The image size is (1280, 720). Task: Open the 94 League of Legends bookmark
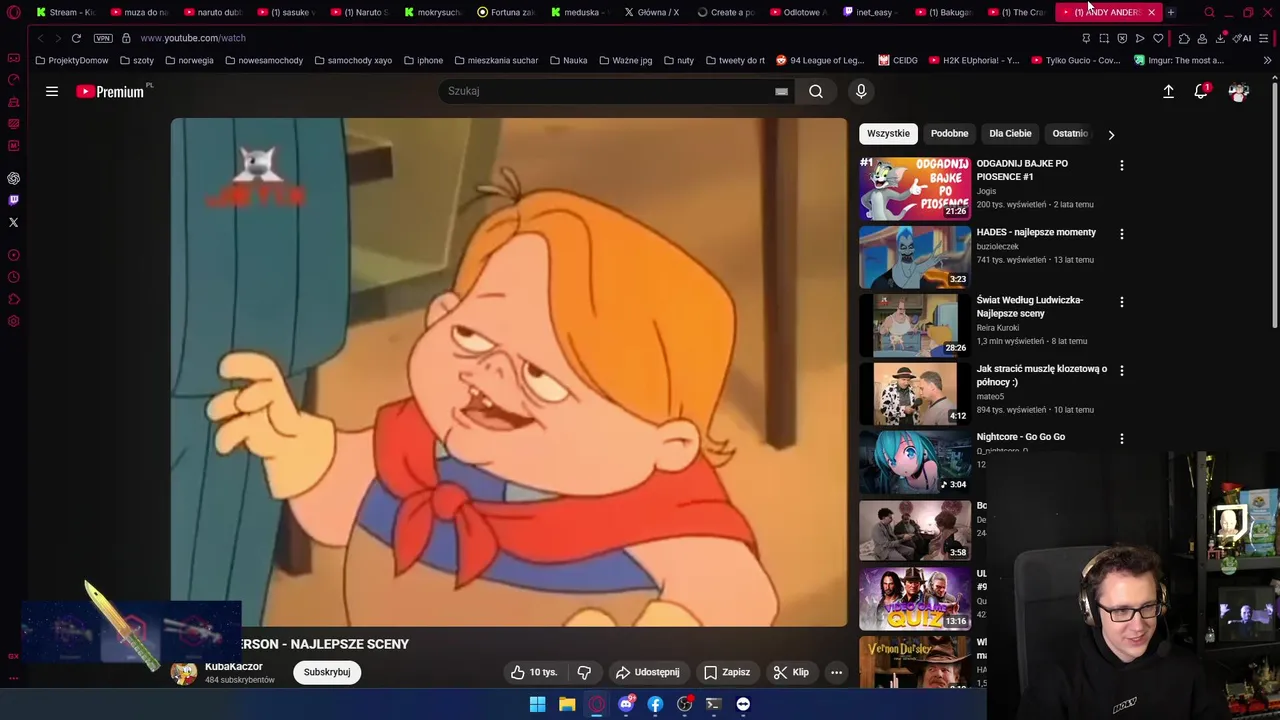820,60
